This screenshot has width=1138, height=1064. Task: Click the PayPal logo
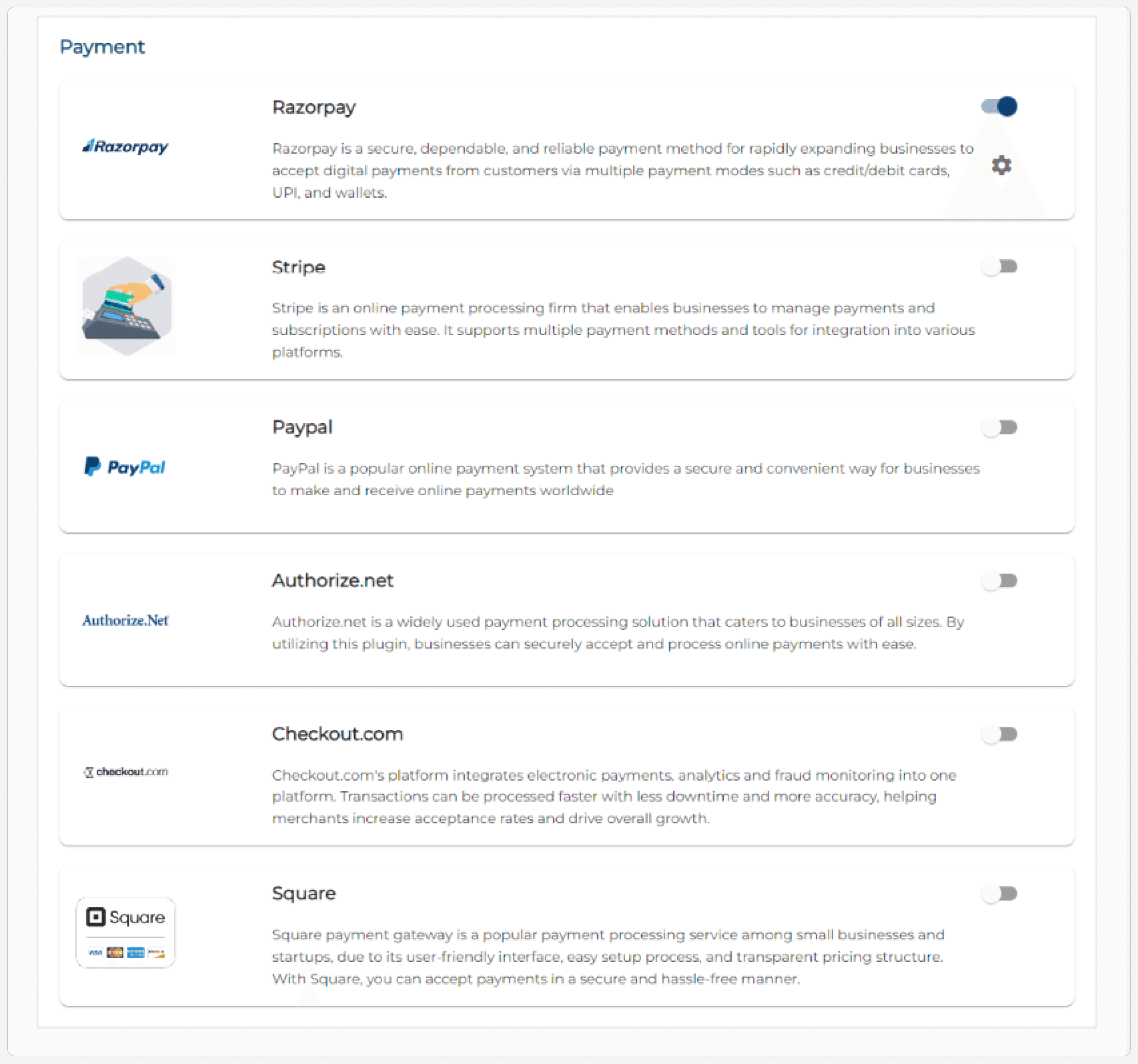125,467
